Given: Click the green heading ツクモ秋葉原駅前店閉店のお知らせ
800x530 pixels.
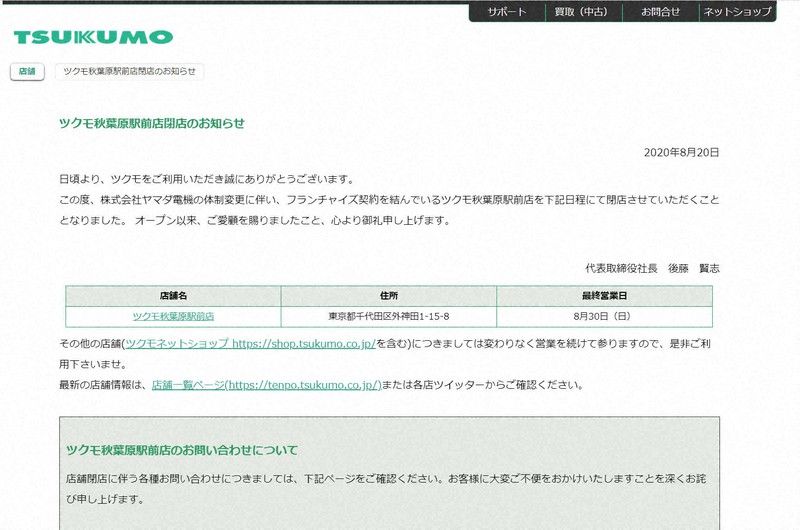Looking at the screenshot, I should [152, 123].
